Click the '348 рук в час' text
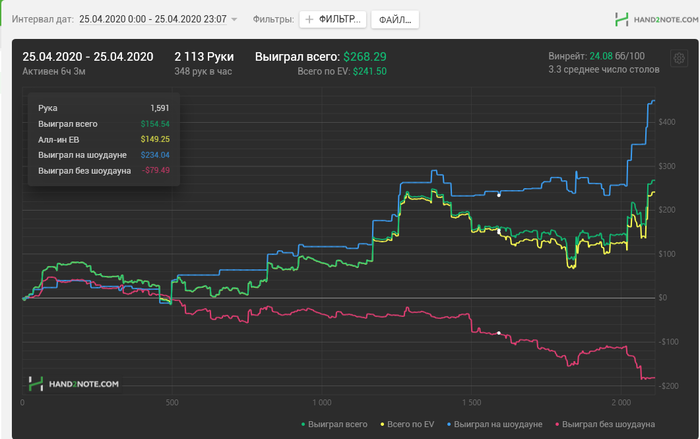This screenshot has height=439, width=700. pos(203,71)
